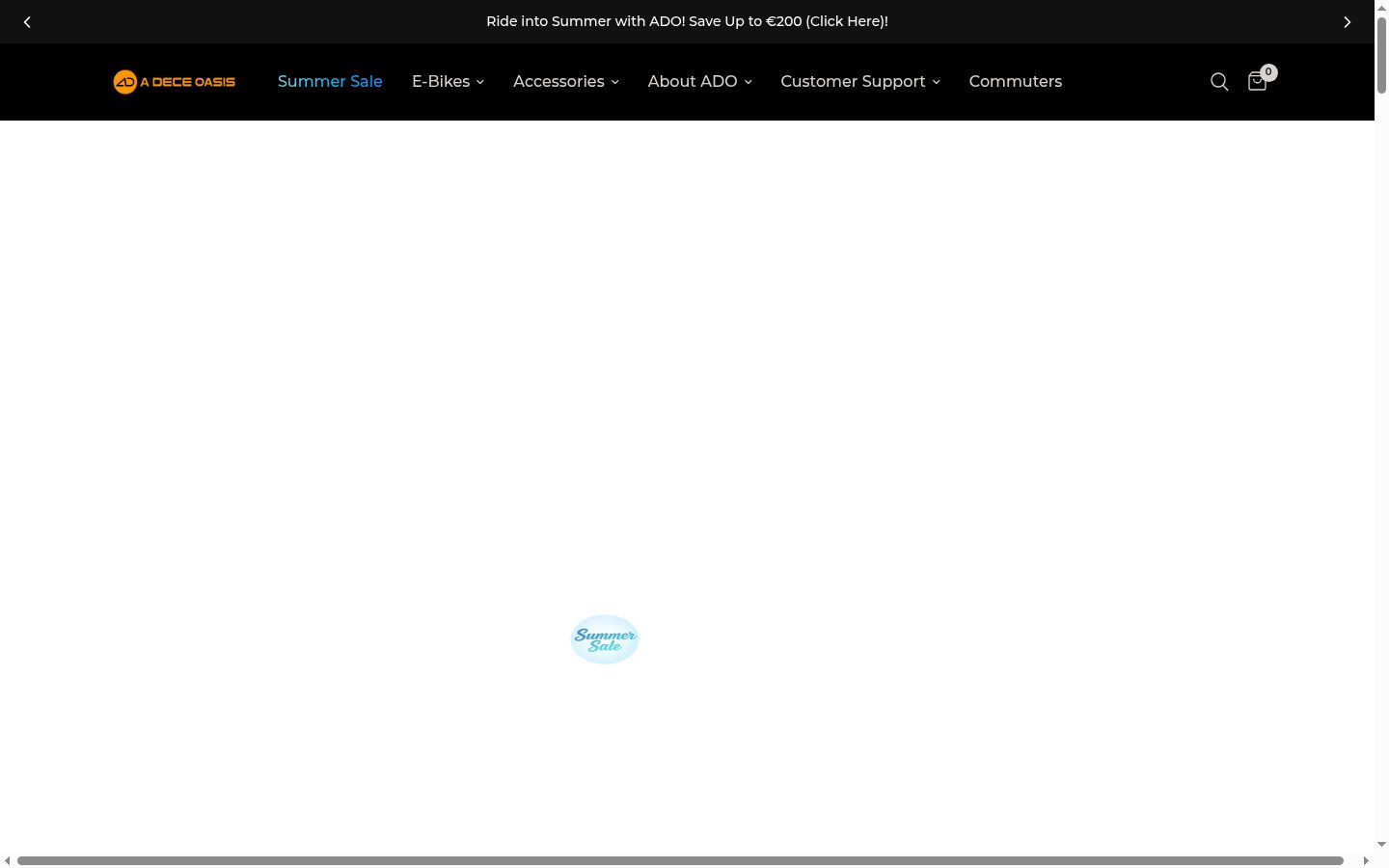Image resolution: width=1389 pixels, height=868 pixels.
Task: Show next announcement with right arrow
Action: 1348,21
